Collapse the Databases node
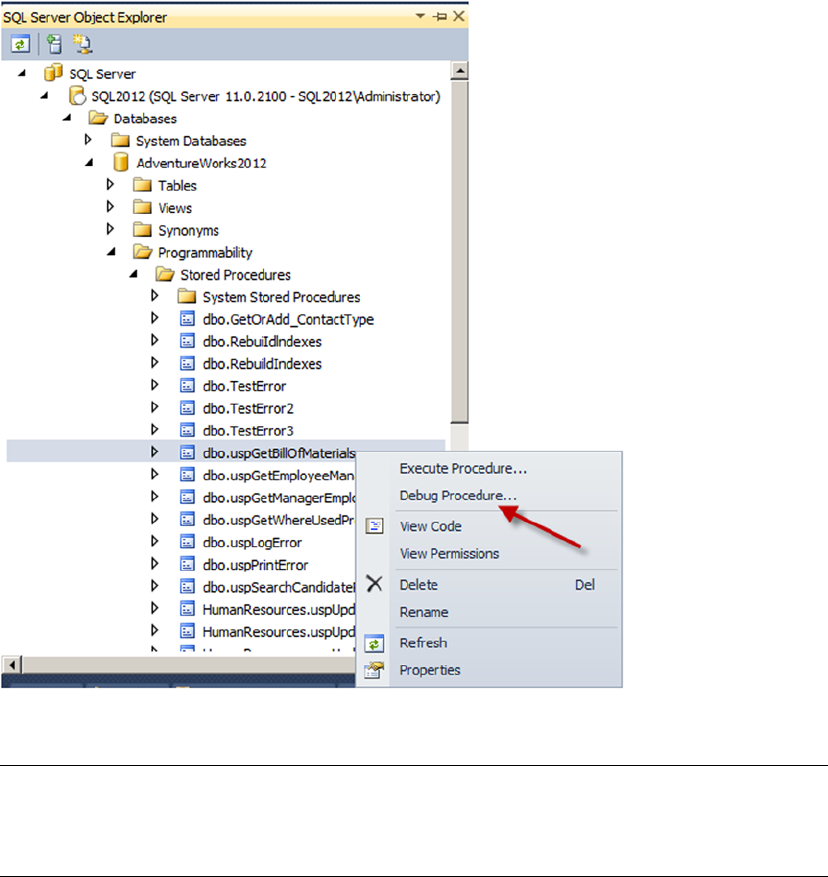This screenshot has height=877, width=828. coord(67,117)
